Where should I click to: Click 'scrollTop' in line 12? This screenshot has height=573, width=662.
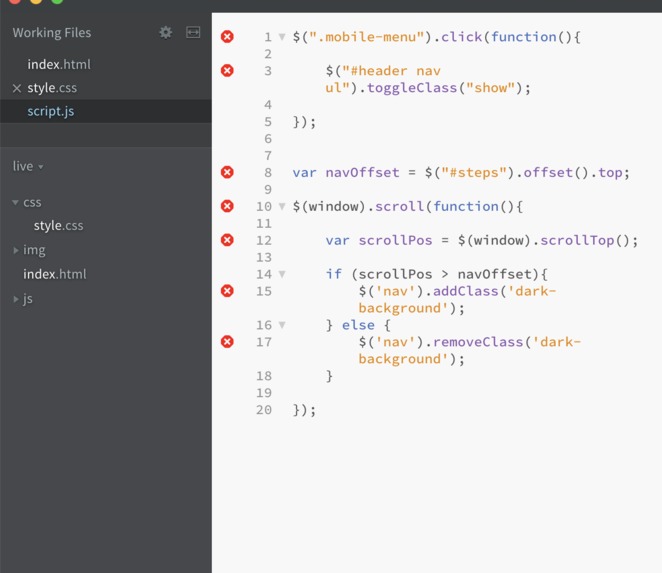pos(577,240)
